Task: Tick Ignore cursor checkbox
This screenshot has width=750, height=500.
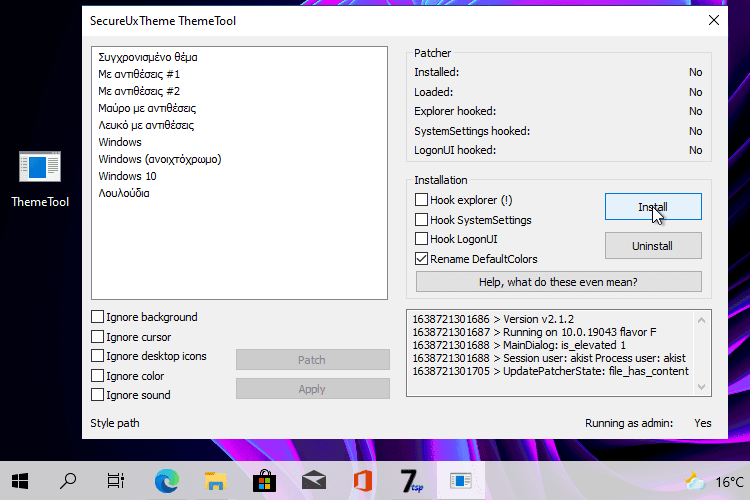Action: click(x=98, y=337)
